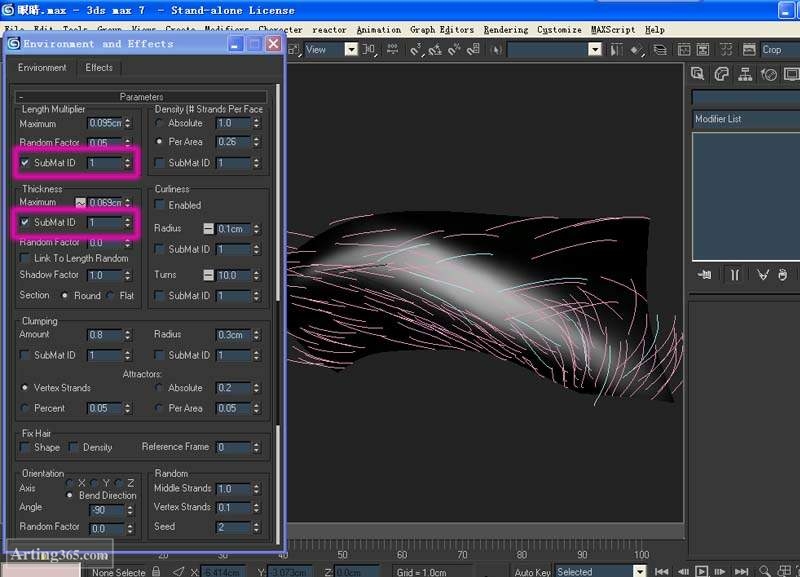Click the Go to End playback button
This screenshot has height=577, width=800.
(741, 571)
